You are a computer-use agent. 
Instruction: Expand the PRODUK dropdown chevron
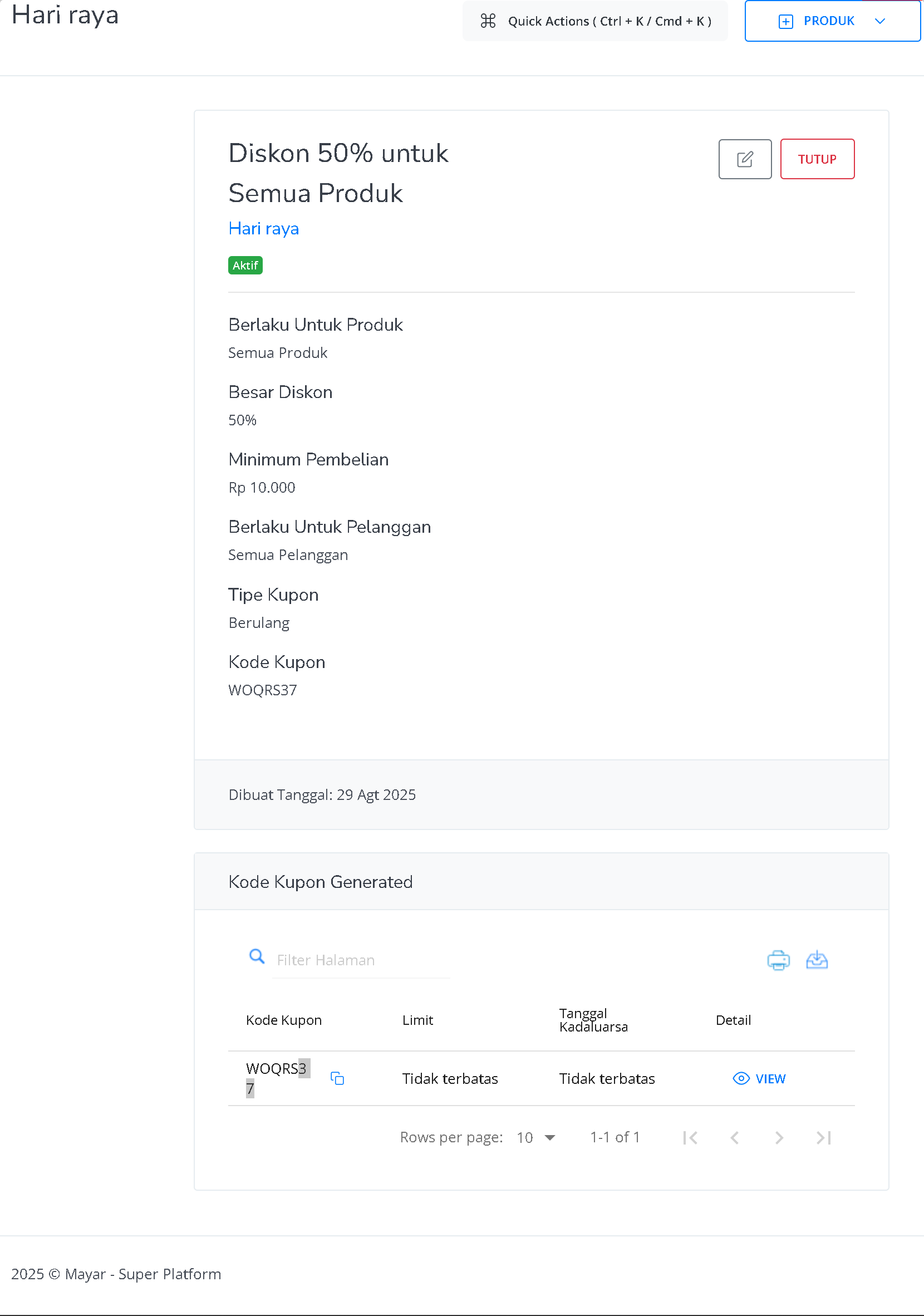[x=880, y=21]
